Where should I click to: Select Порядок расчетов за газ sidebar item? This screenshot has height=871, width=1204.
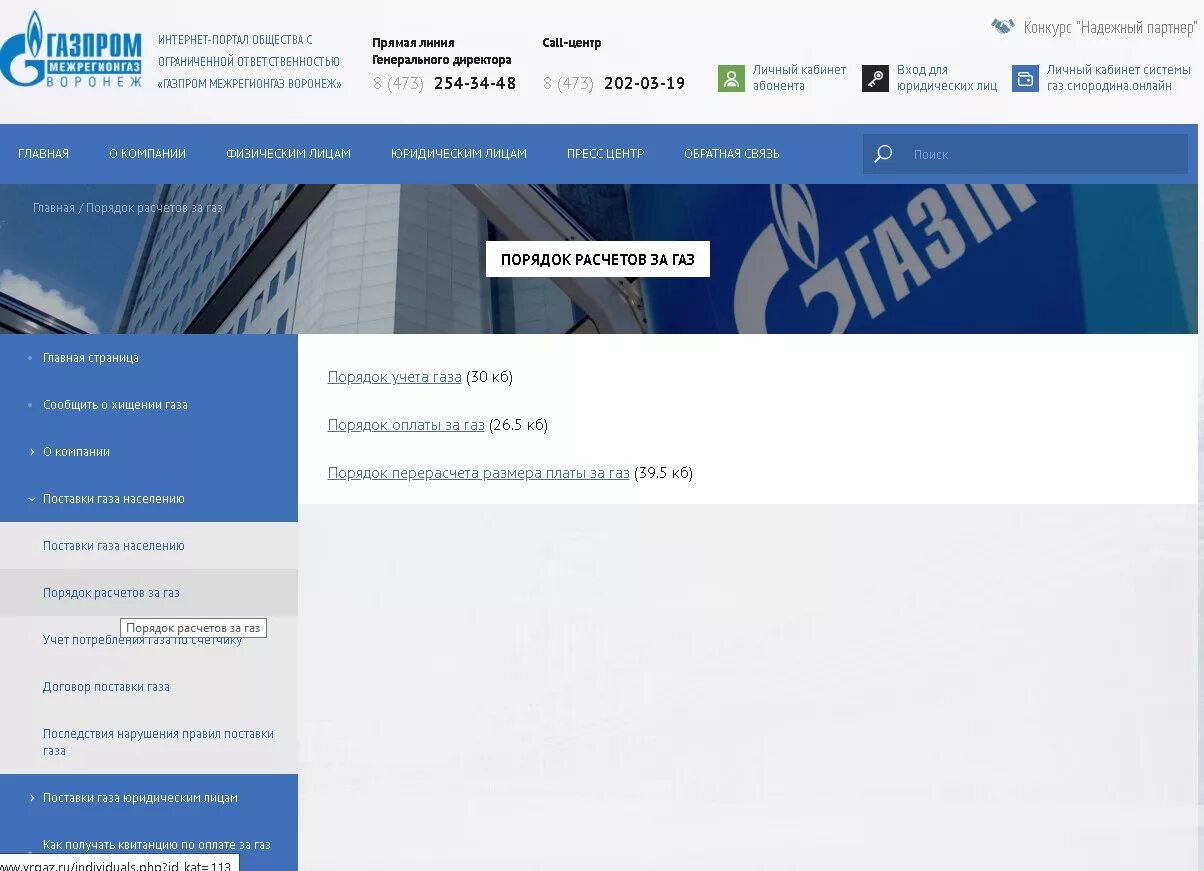[111, 593]
